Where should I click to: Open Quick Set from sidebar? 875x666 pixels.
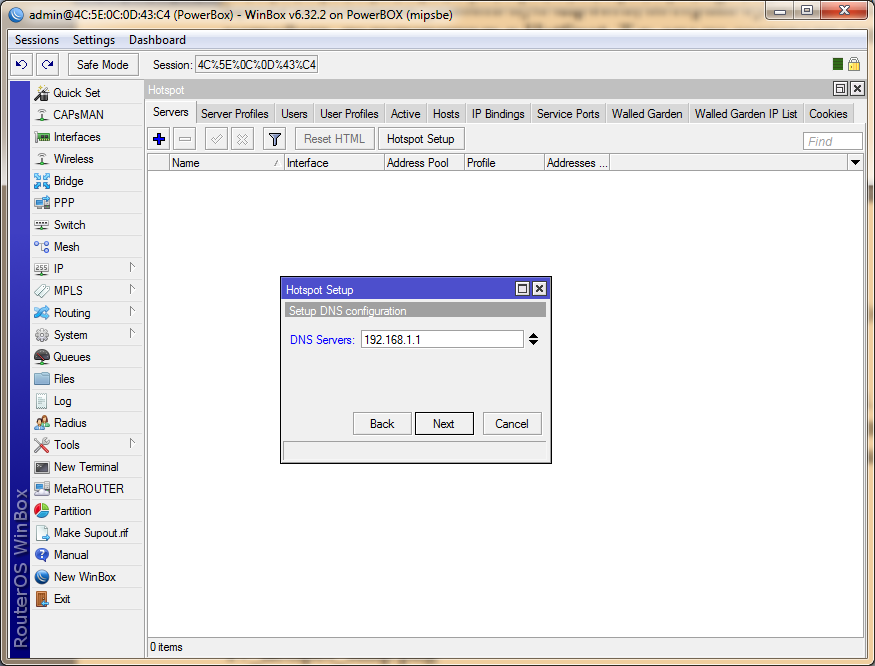point(76,93)
